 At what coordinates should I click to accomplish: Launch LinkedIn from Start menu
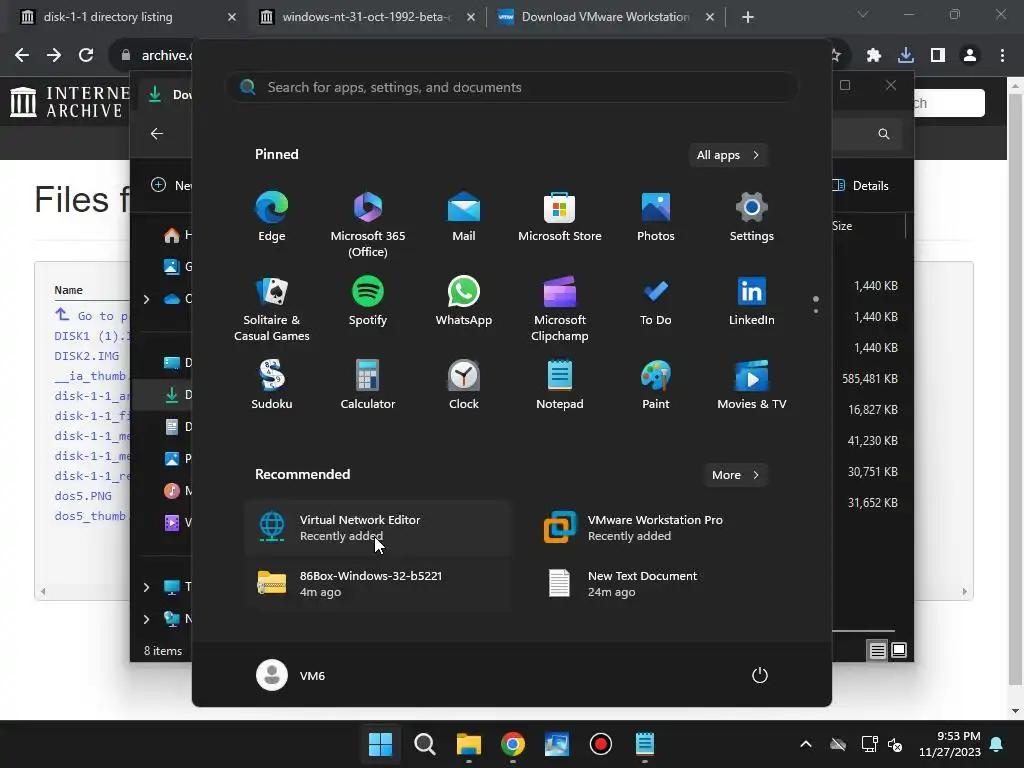click(x=752, y=301)
